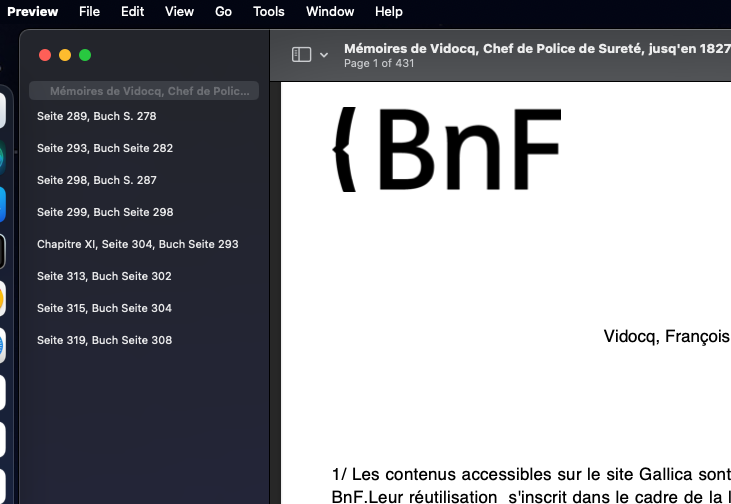Open the Help menu
The width and height of the screenshot is (731, 504).
coord(389,12)
